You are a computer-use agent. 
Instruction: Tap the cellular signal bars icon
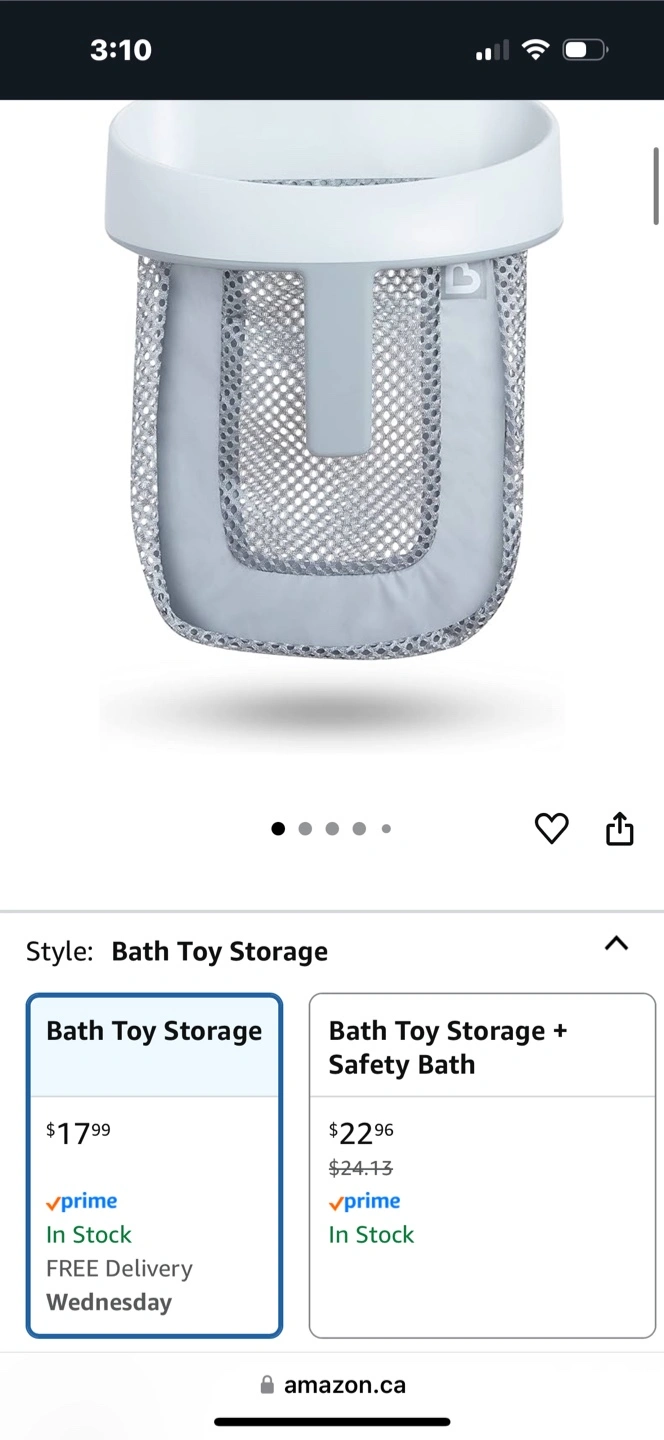[492, 50]
